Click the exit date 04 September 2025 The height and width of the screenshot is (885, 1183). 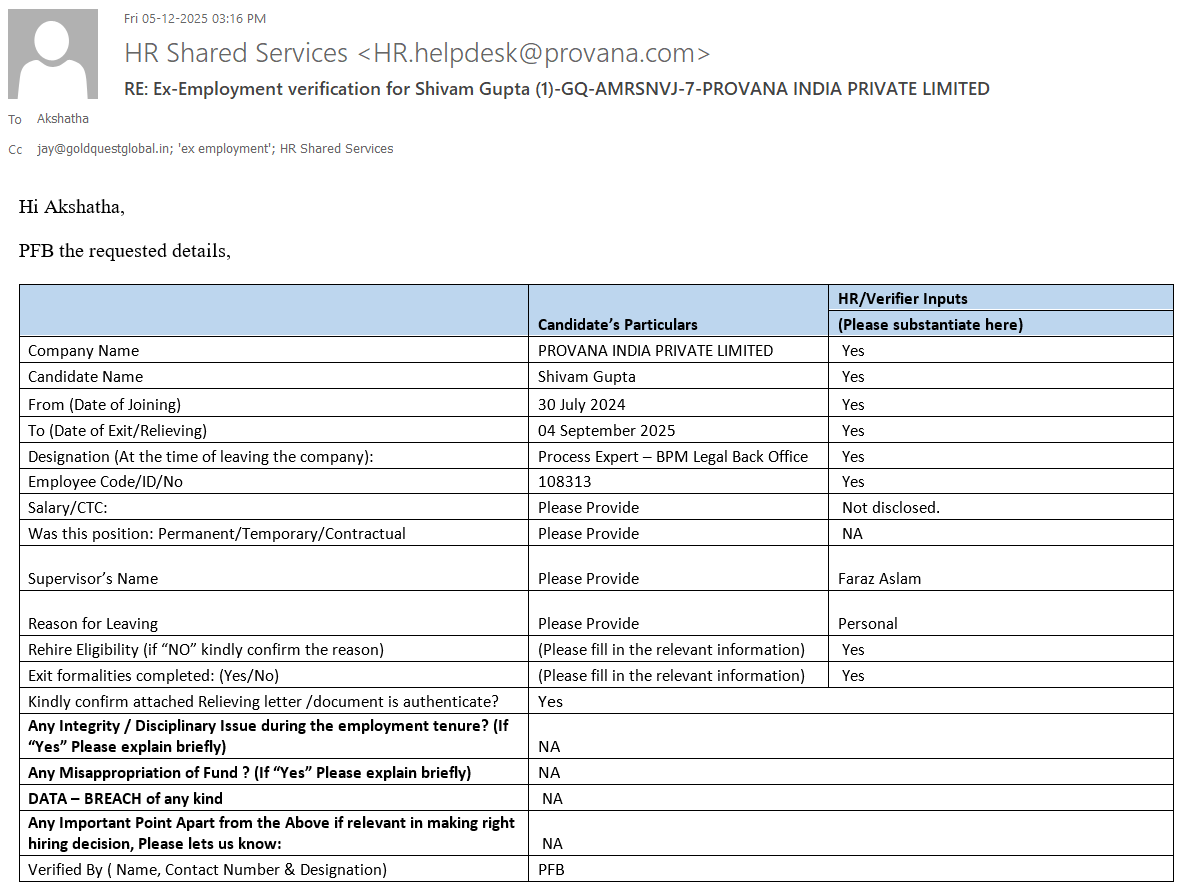pyautogui.click(x=606, y=430)
